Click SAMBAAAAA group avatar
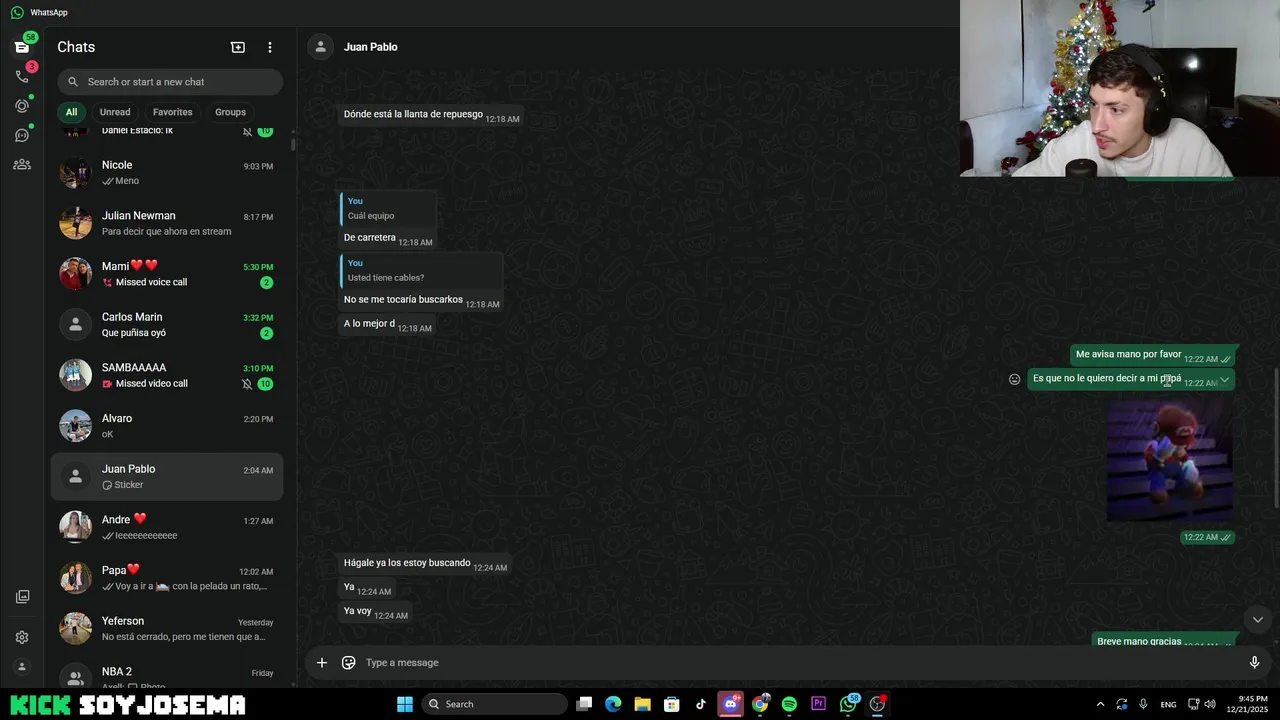 (x=75, y=375)
